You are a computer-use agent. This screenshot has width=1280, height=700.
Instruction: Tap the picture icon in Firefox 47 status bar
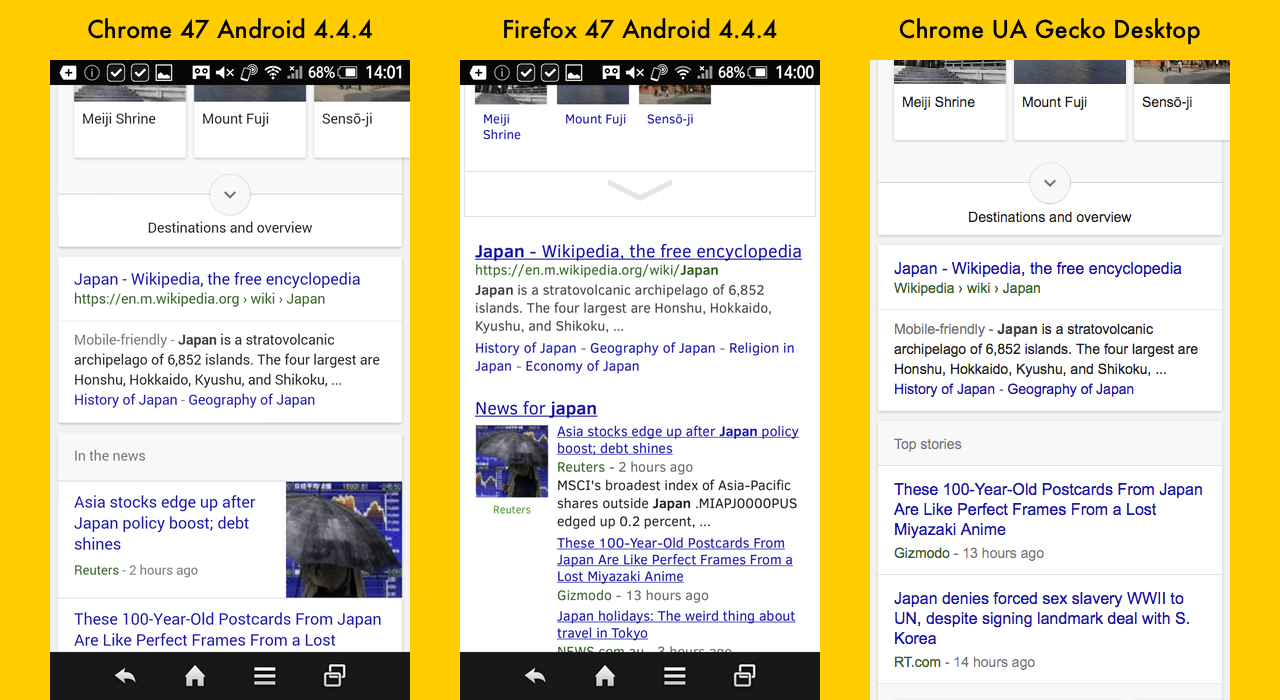574,72
